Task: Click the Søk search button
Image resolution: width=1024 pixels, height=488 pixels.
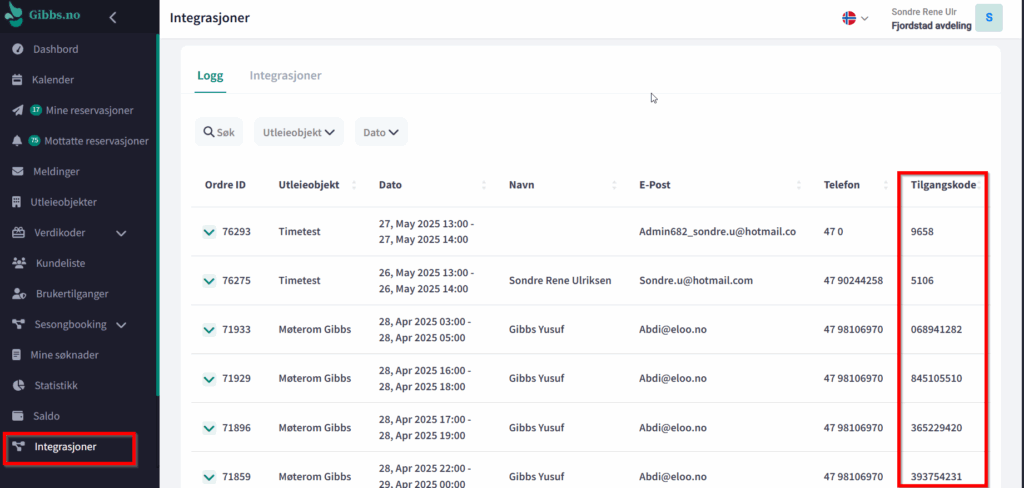Action: (x=219, y=132)
